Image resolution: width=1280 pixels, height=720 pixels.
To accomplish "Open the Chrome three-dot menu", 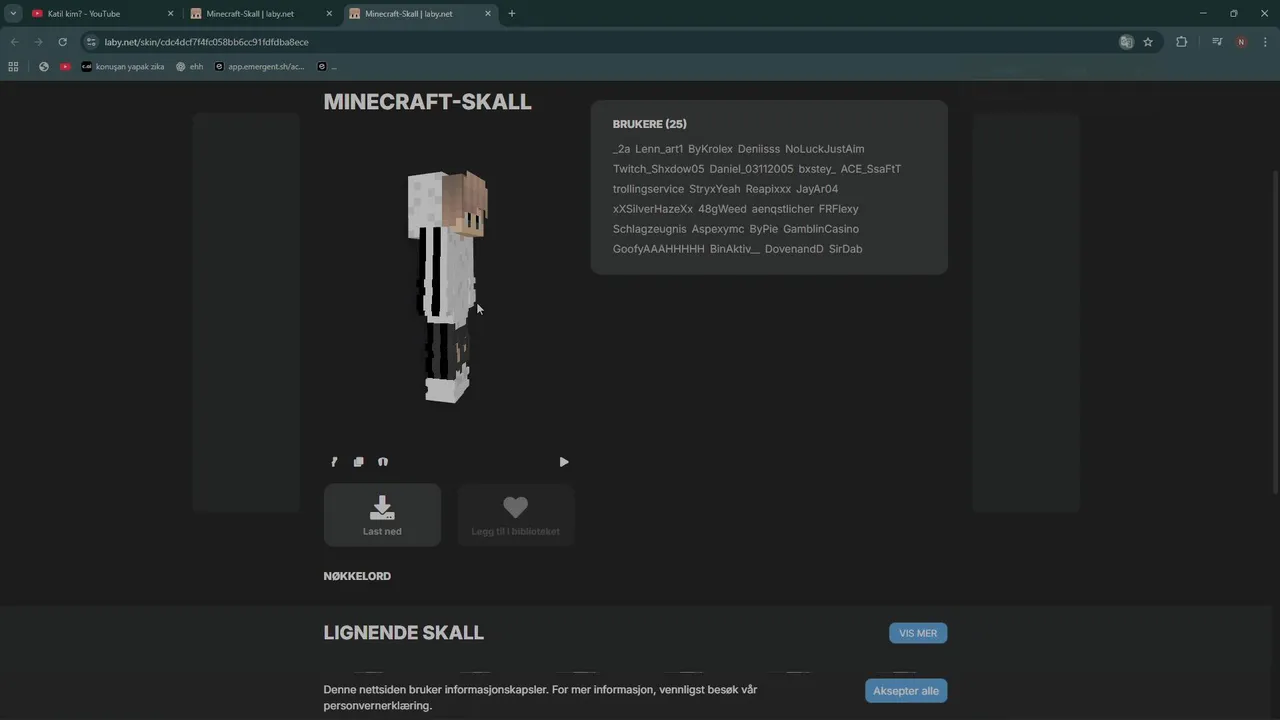I will [1265, 42].
